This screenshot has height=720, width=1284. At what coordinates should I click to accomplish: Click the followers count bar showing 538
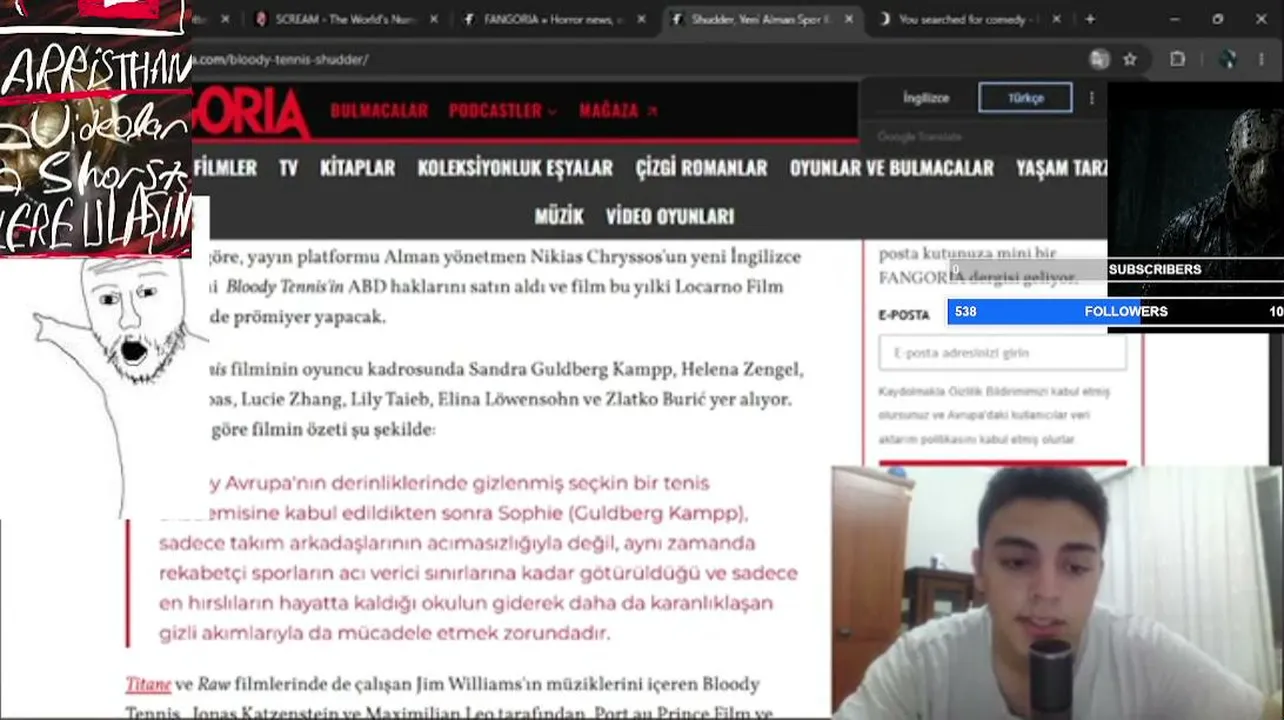tap(1115, 311)
